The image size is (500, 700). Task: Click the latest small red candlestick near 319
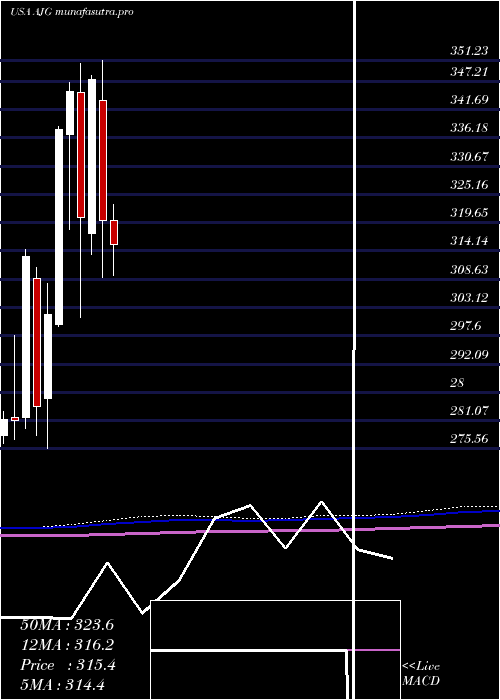click(x=114, y=232)
